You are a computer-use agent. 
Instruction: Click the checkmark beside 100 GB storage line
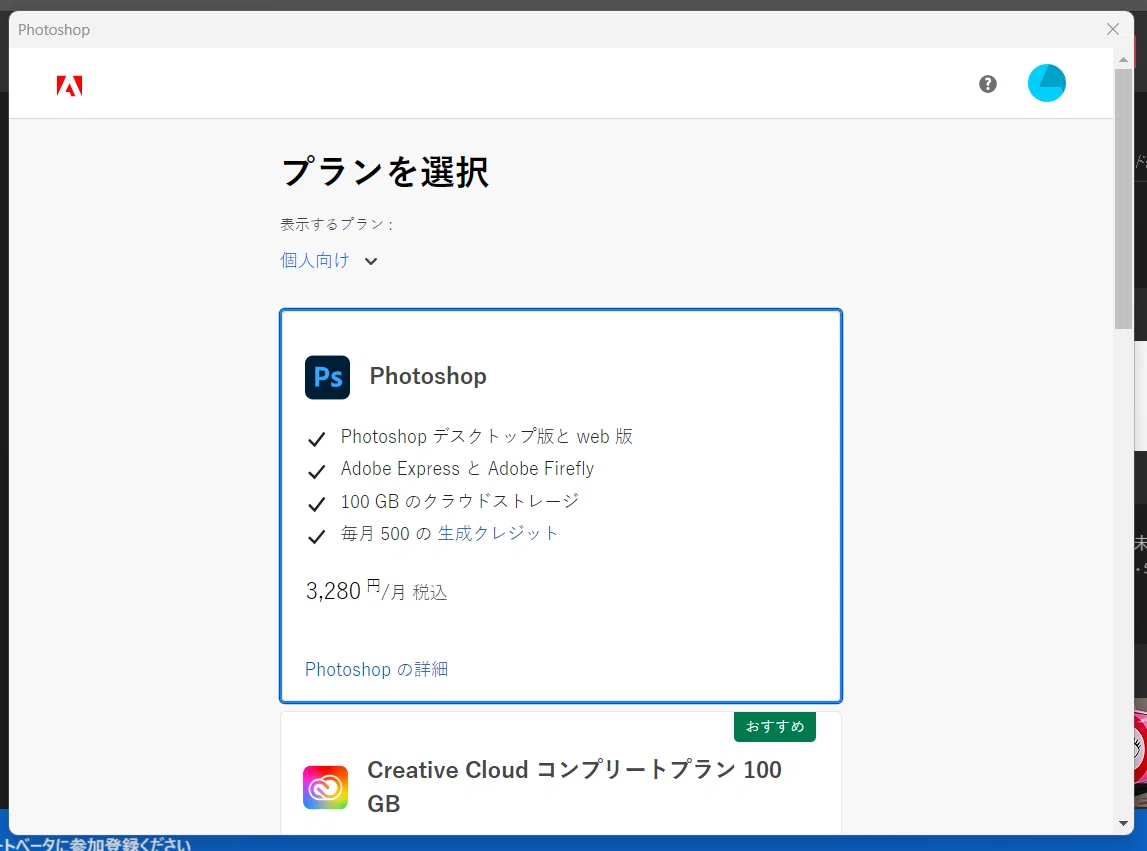click(316, 504)
